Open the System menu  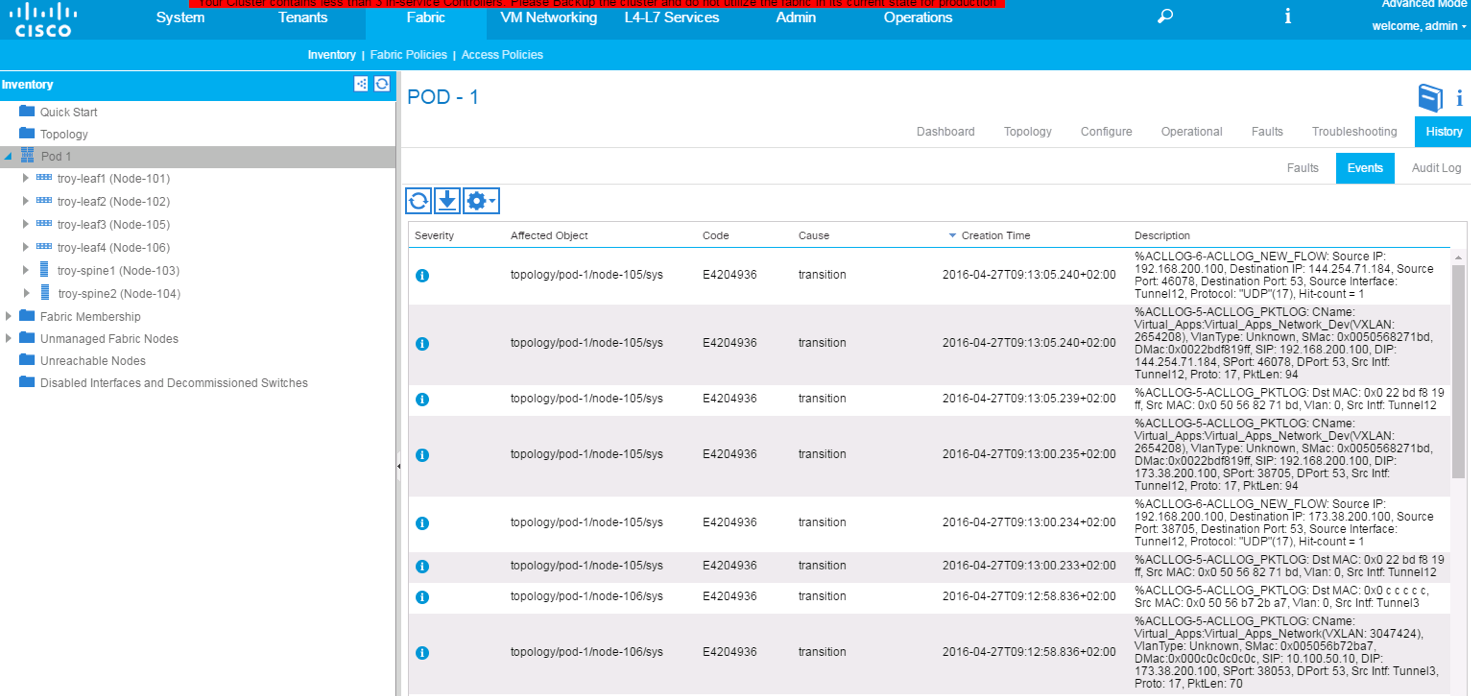tap(180, 18)
